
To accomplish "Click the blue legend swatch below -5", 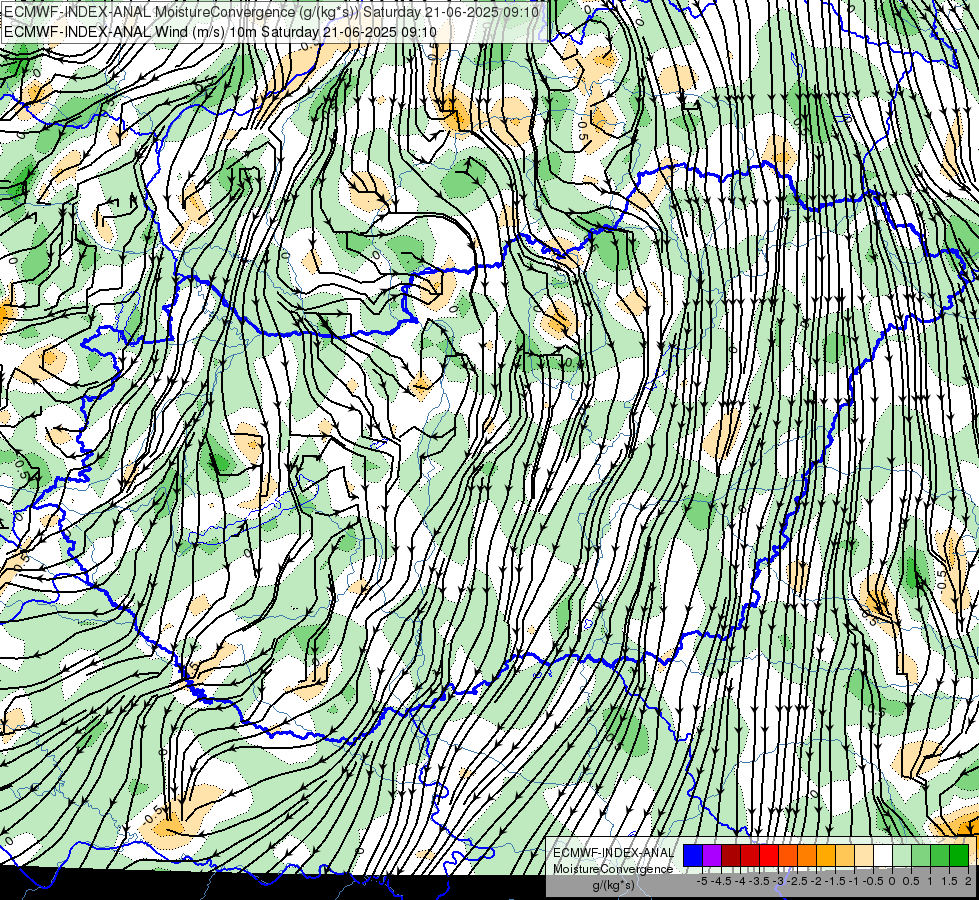I will pos(693,856).
